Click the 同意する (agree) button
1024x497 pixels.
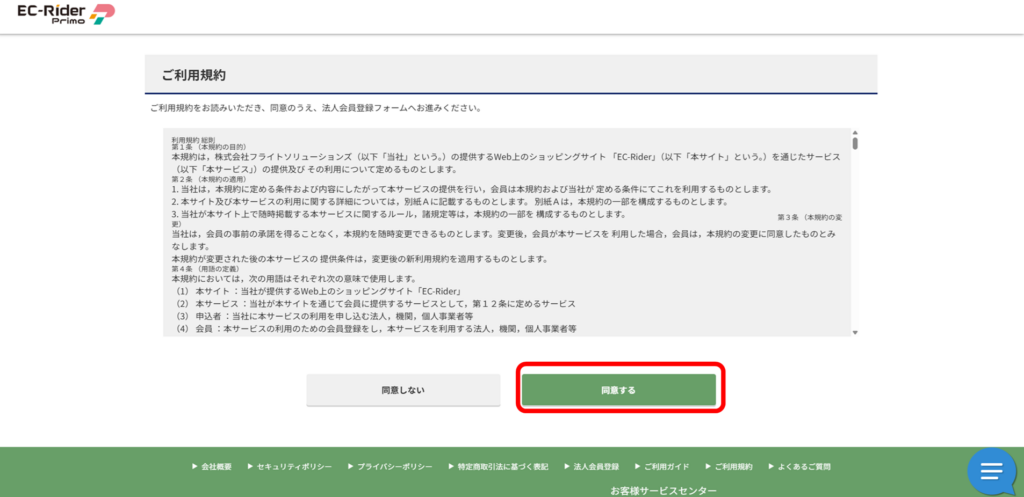point(618,390)
